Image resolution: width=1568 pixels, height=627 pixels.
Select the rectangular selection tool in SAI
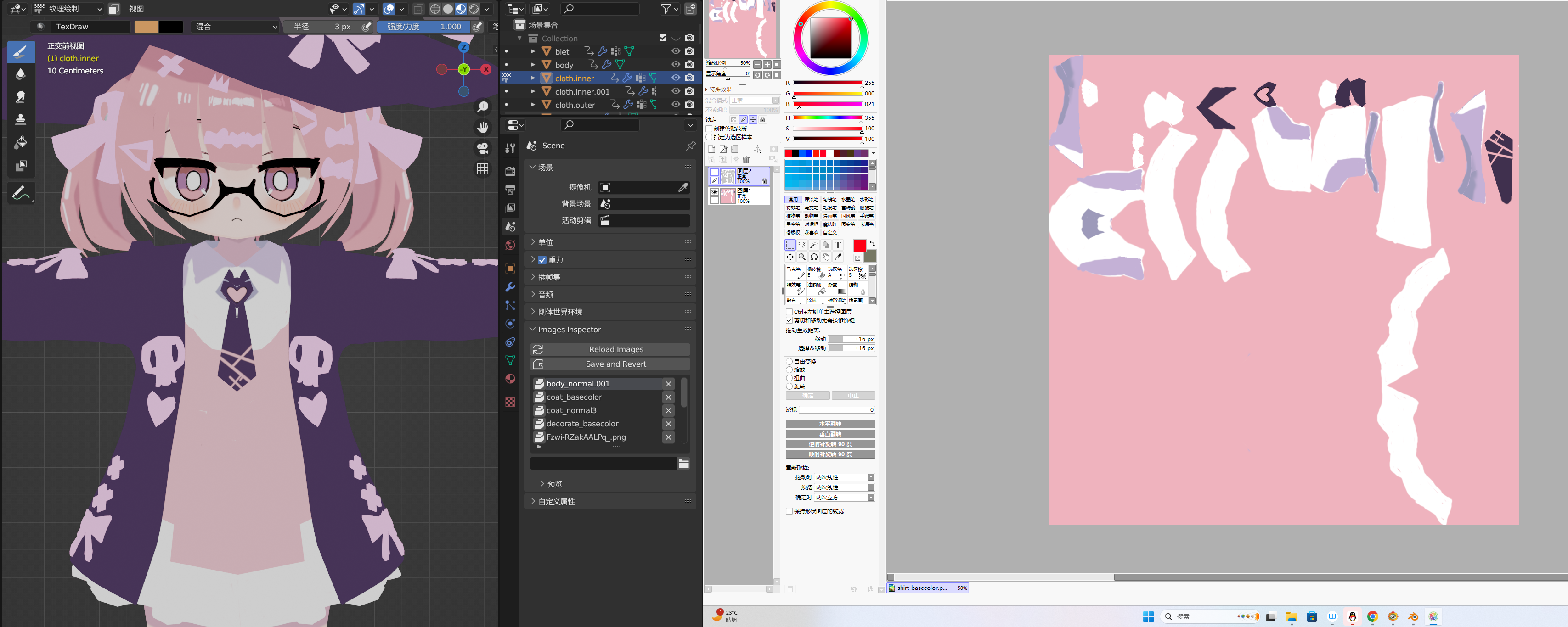coord(790,245)
